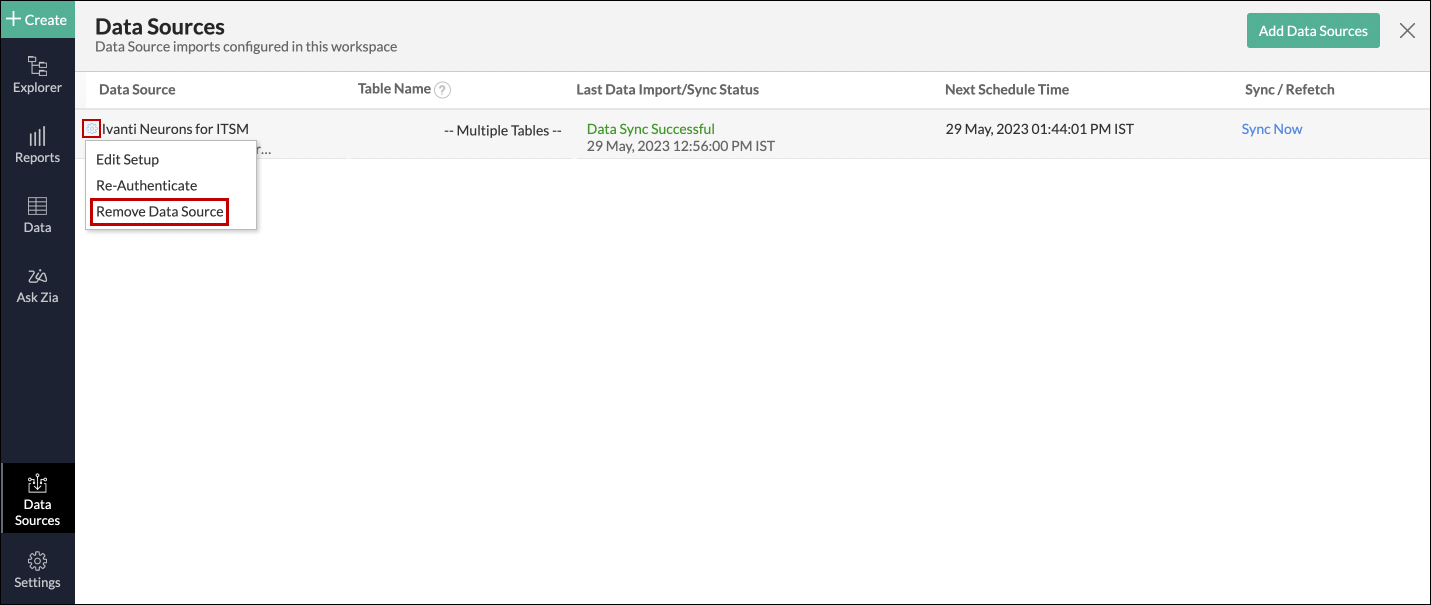This screenshot has height=605, width=1431.
Task: Click the Last Data Import/Sync Status header
Action: pyautogui.click(x=667, y=89)
